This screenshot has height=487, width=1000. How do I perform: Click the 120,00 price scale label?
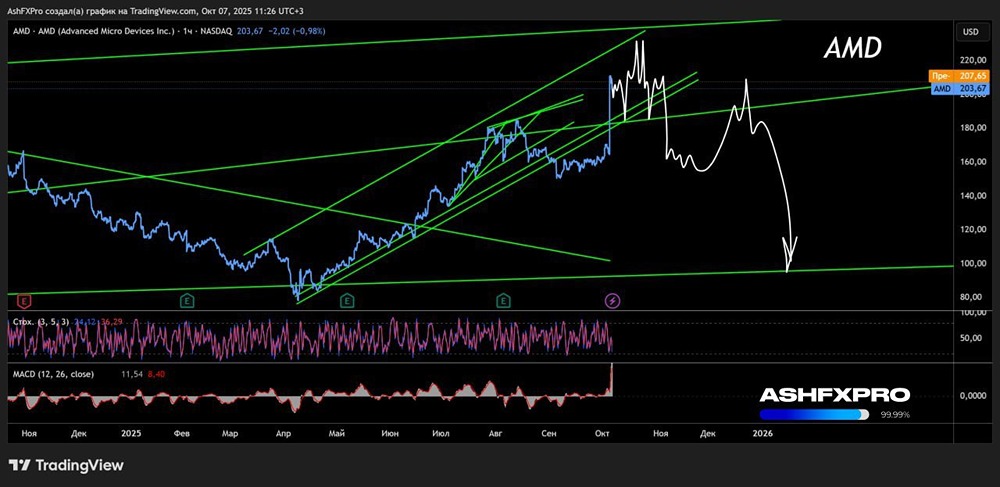tap(973, 229)
